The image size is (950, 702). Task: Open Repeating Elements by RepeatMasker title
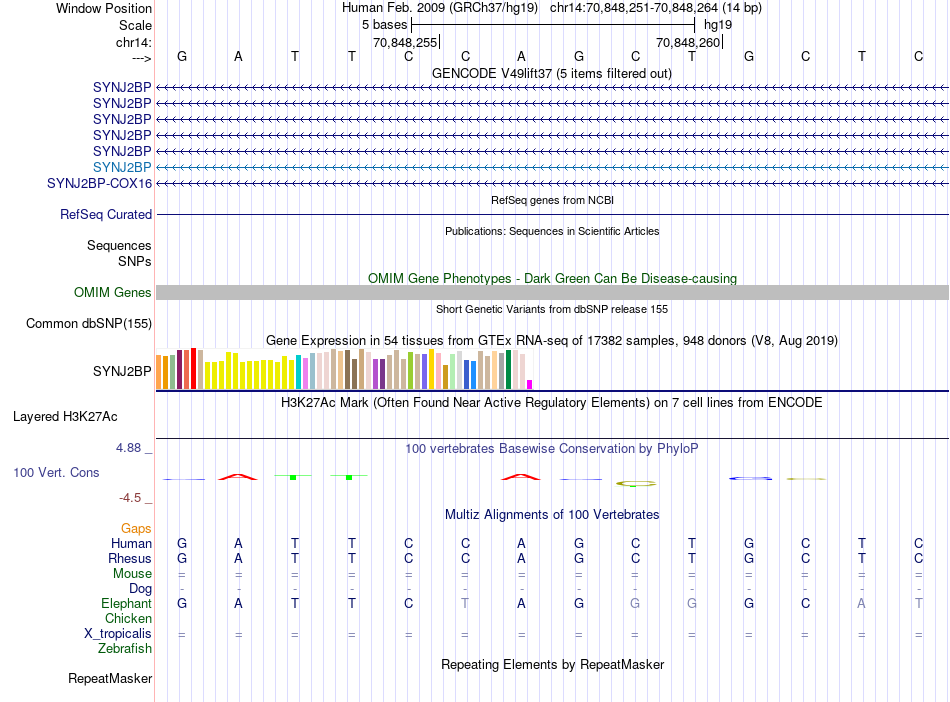[552, 664]
